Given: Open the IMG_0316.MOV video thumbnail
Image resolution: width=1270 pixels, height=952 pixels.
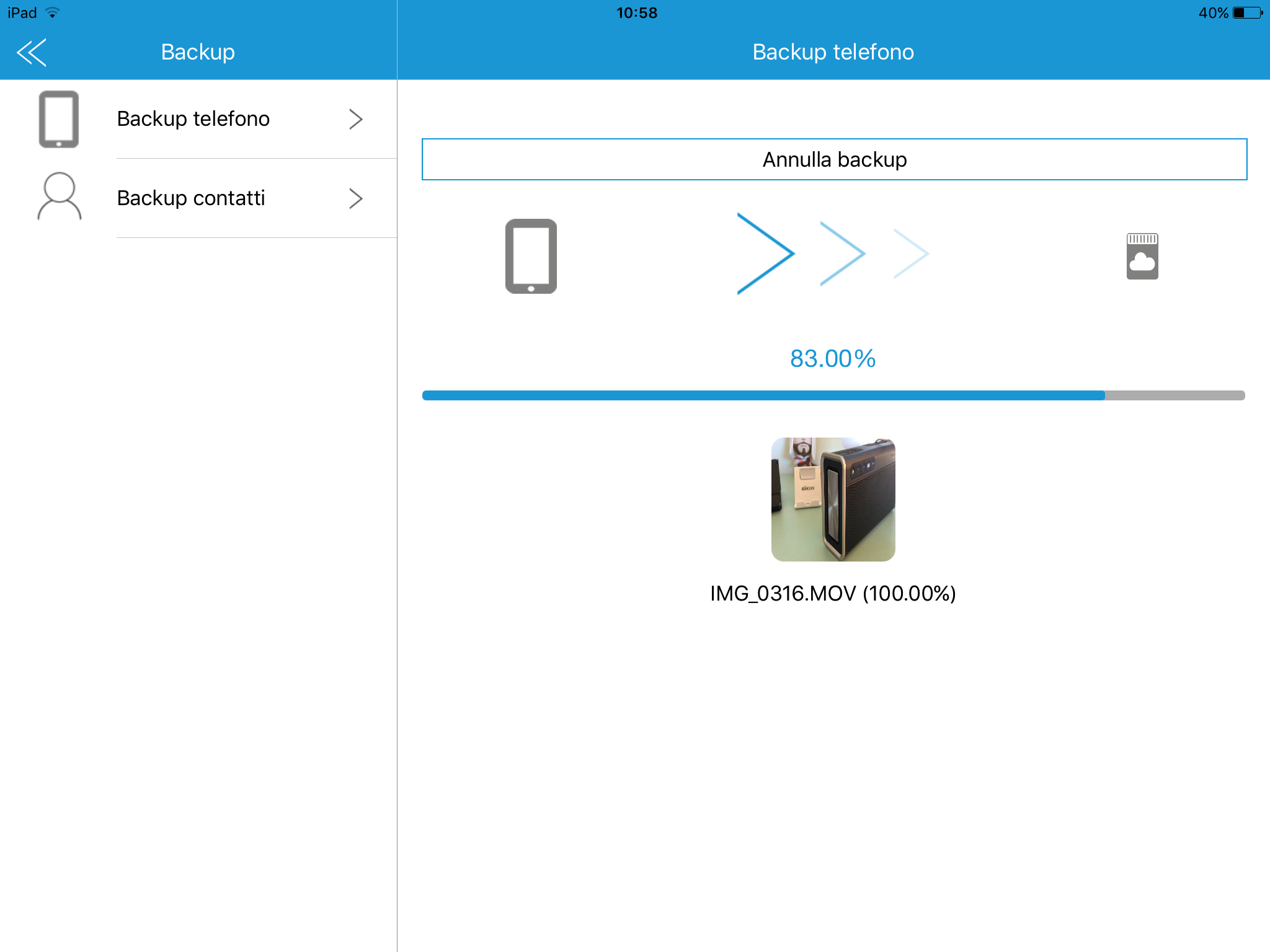Looking at the screenshot, I should [833, 500].
